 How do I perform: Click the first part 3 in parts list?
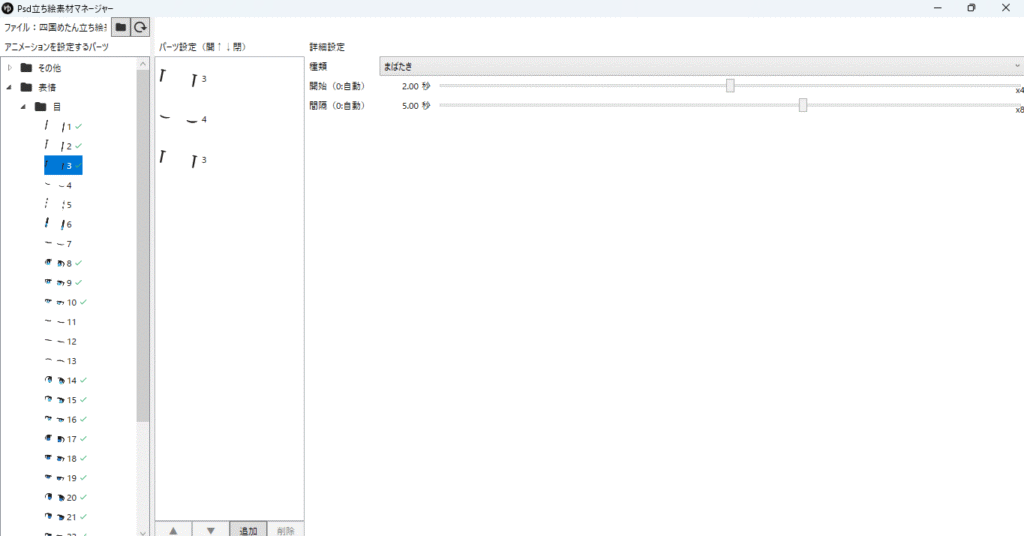click(183, 77)
